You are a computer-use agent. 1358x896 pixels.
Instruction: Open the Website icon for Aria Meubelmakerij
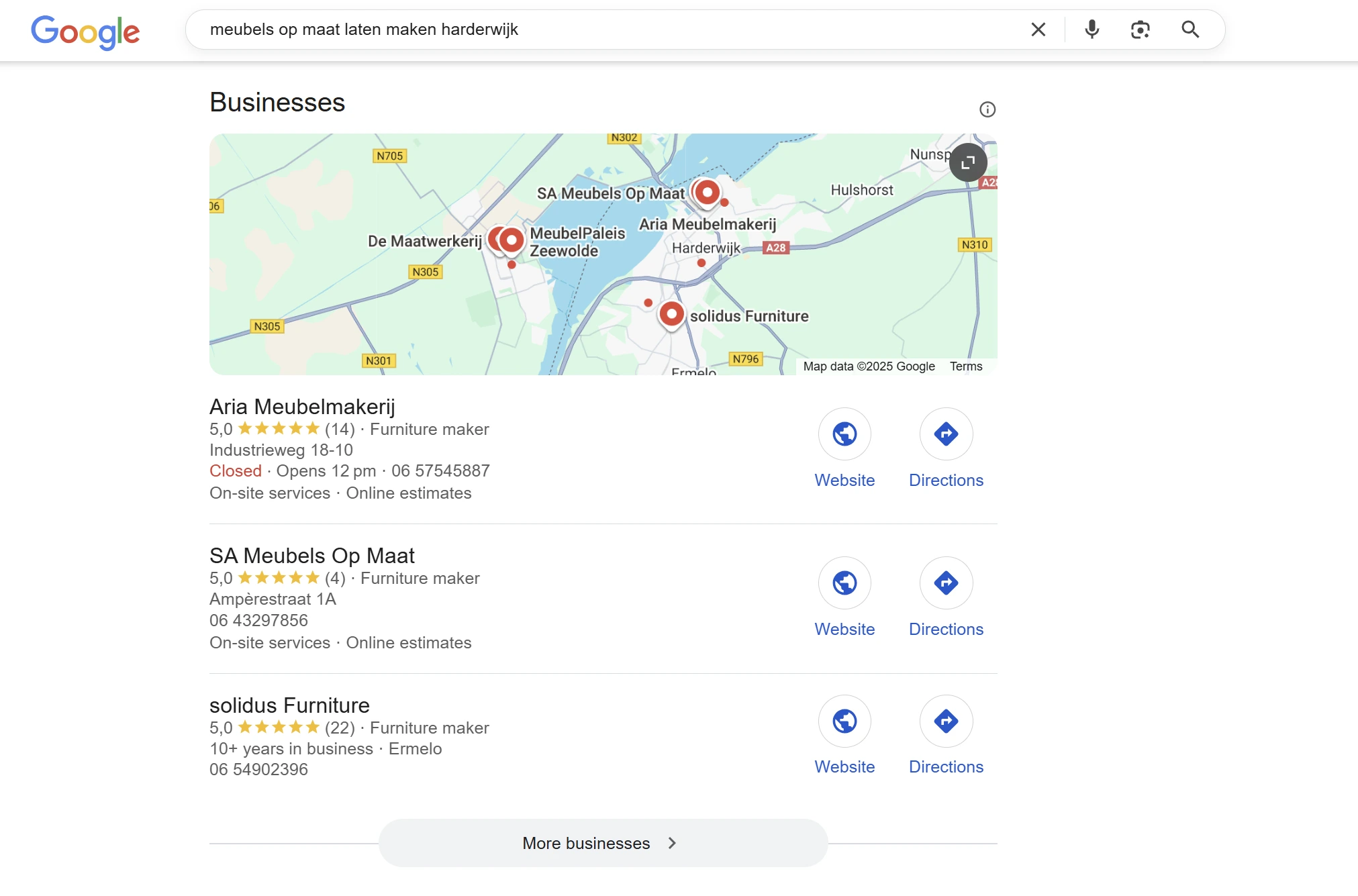click(844, 434)
